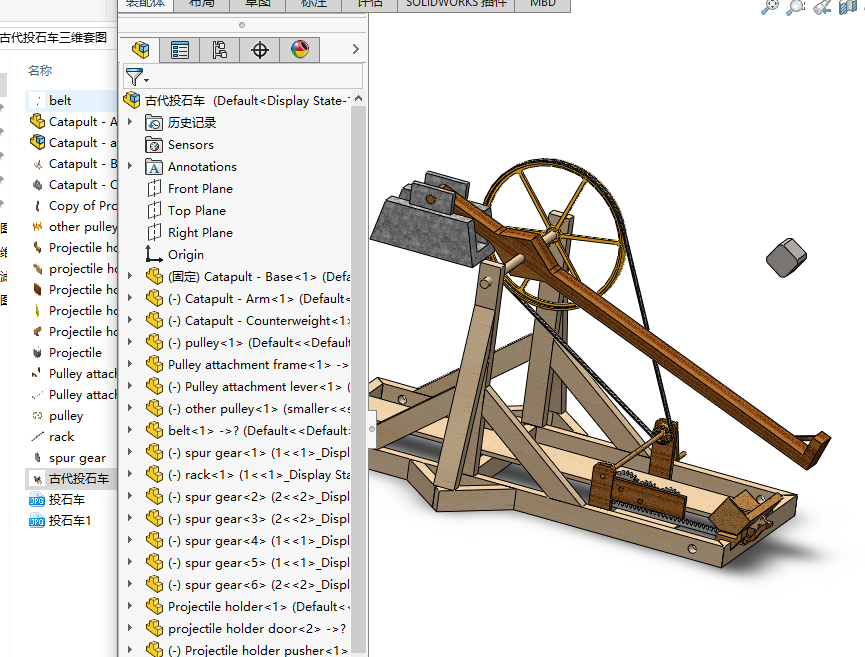Expand the 历史记录 (History) node
The width and height of the screenshot is (865, 657).
pos(129,123)
